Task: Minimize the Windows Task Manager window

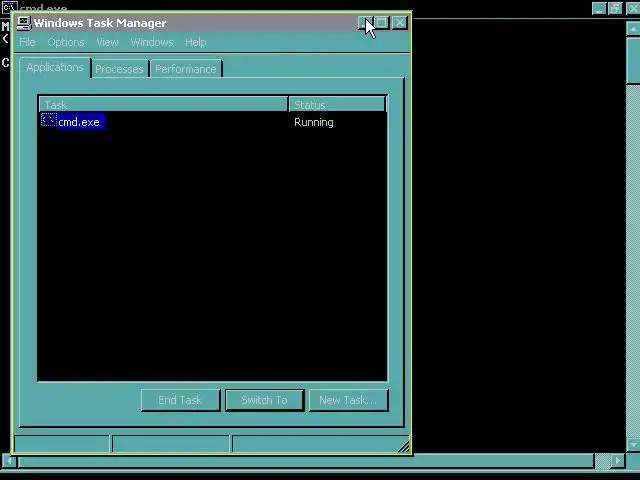Action: 364,23
